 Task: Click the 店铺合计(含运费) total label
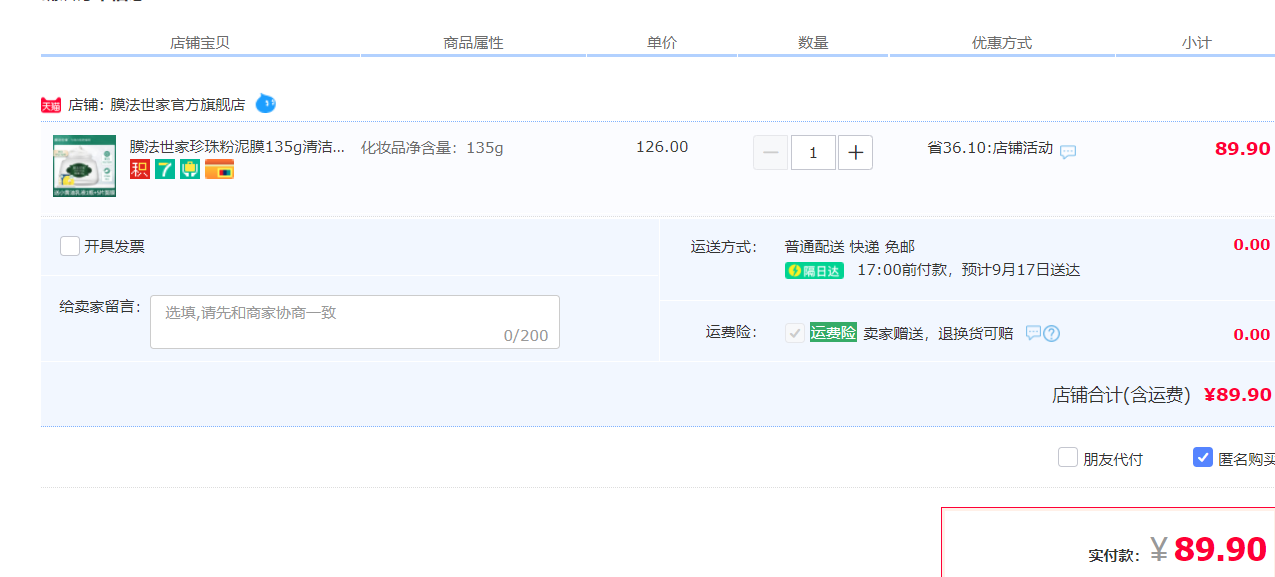[1121, 395]
